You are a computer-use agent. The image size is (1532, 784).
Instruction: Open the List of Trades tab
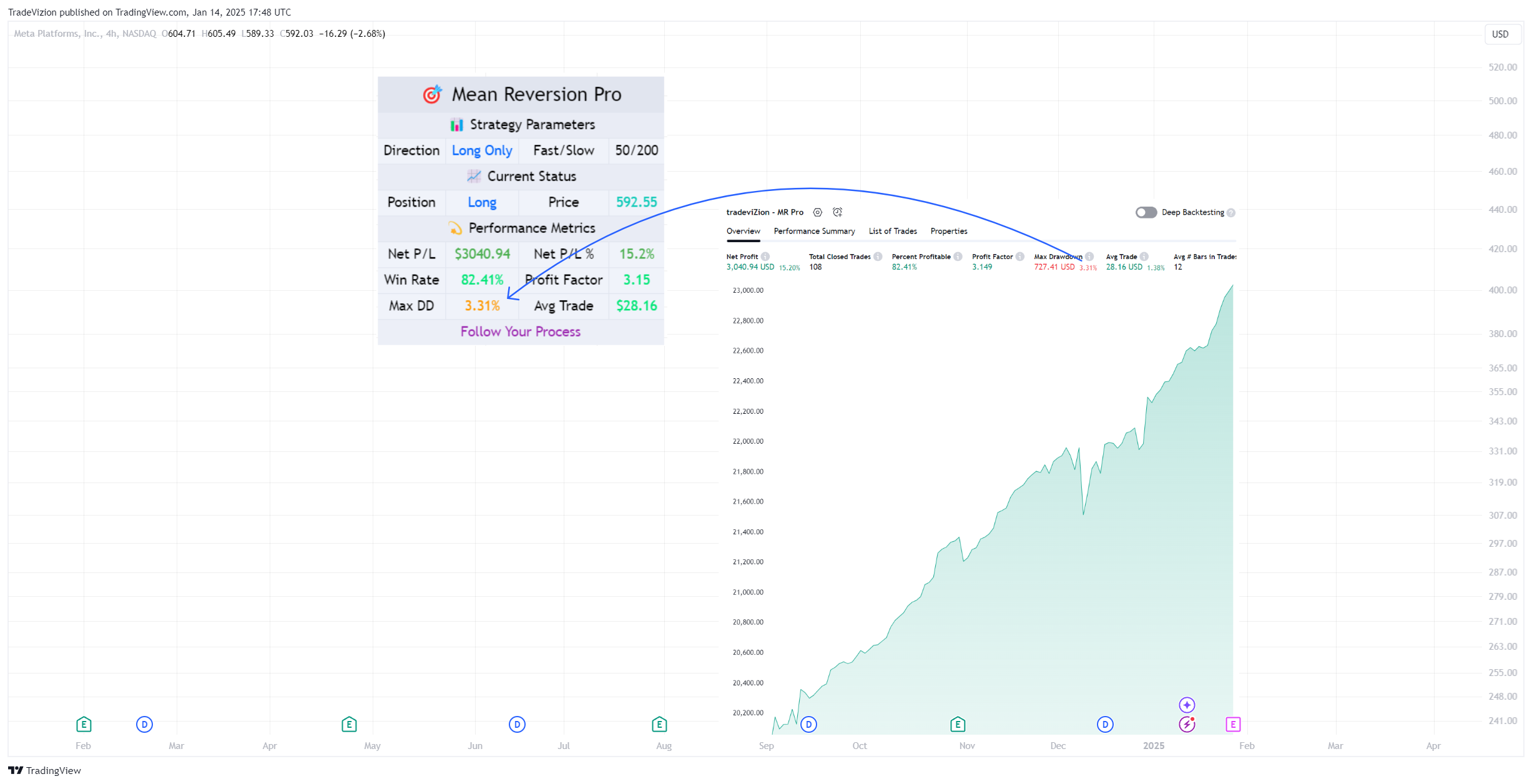click(x=893, y=231)
